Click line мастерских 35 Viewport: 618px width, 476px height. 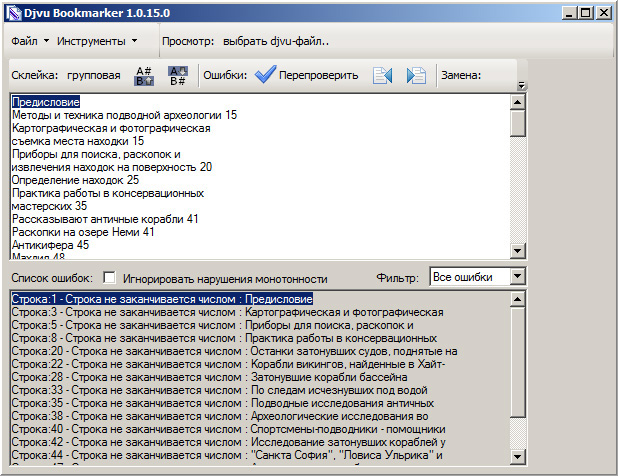49,206
